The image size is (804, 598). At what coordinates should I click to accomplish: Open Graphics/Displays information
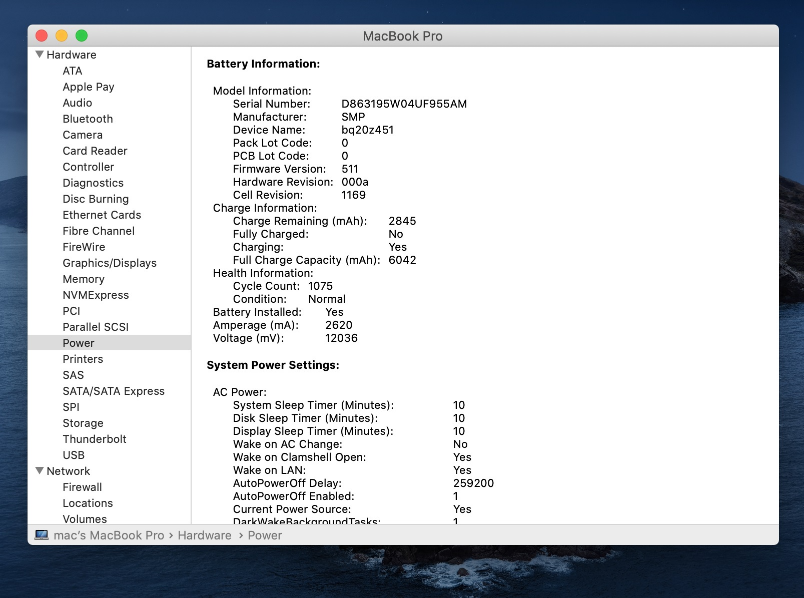[109, 263]
